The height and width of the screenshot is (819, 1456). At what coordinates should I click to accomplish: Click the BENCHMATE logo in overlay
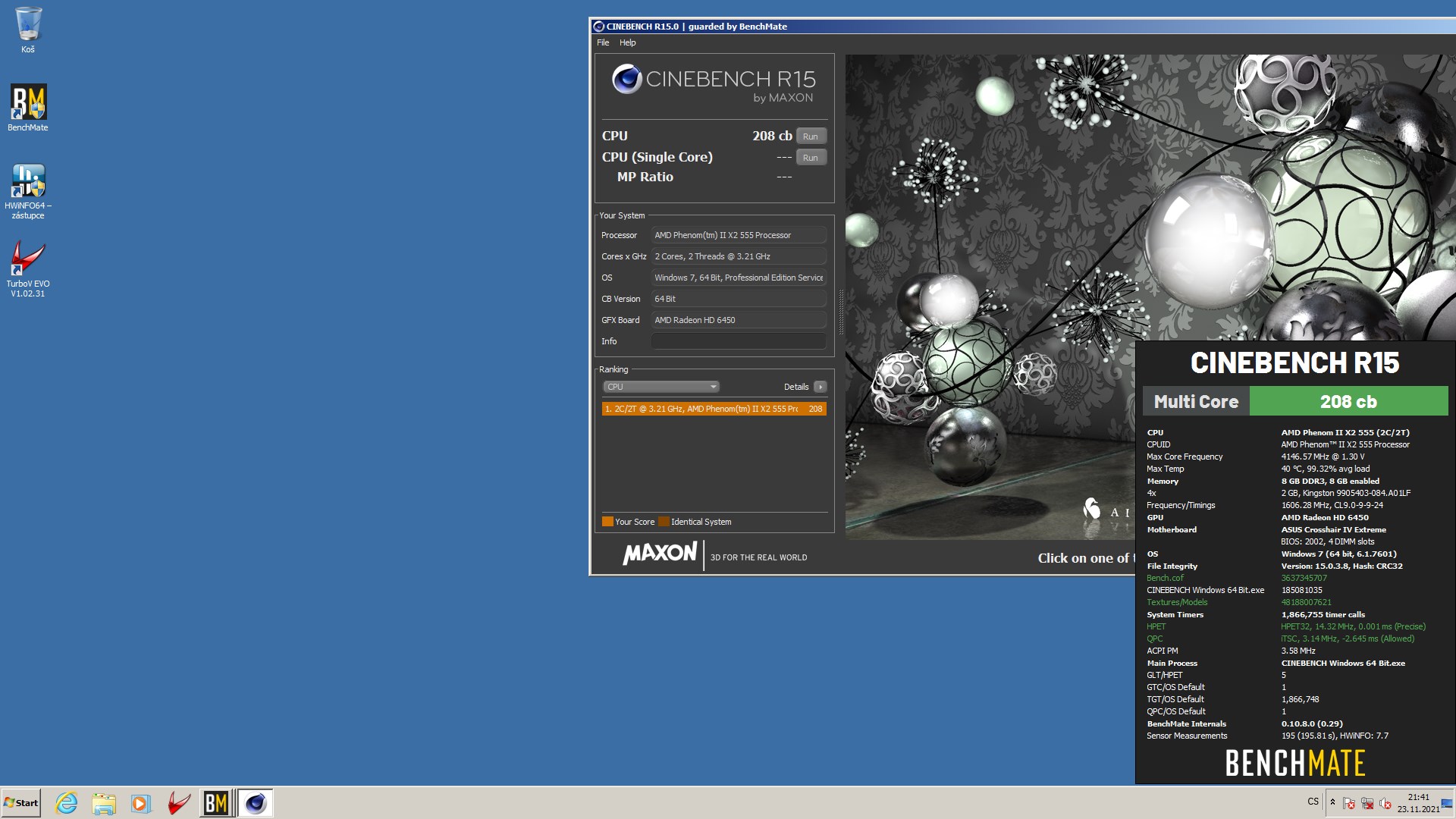click(1295, 763)
